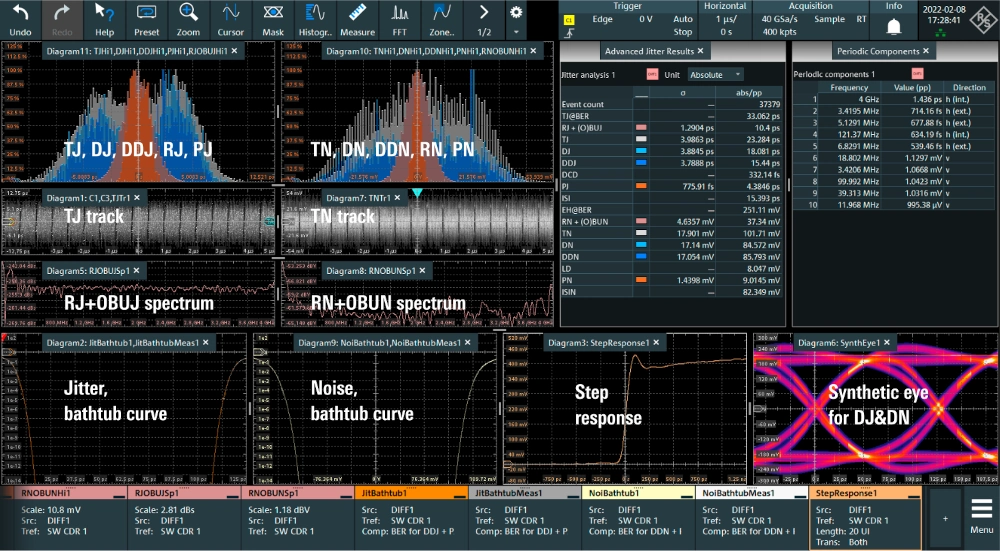Click the DDJ row blue color swatch
The image size is (1000, 551).
click(641, 163)
